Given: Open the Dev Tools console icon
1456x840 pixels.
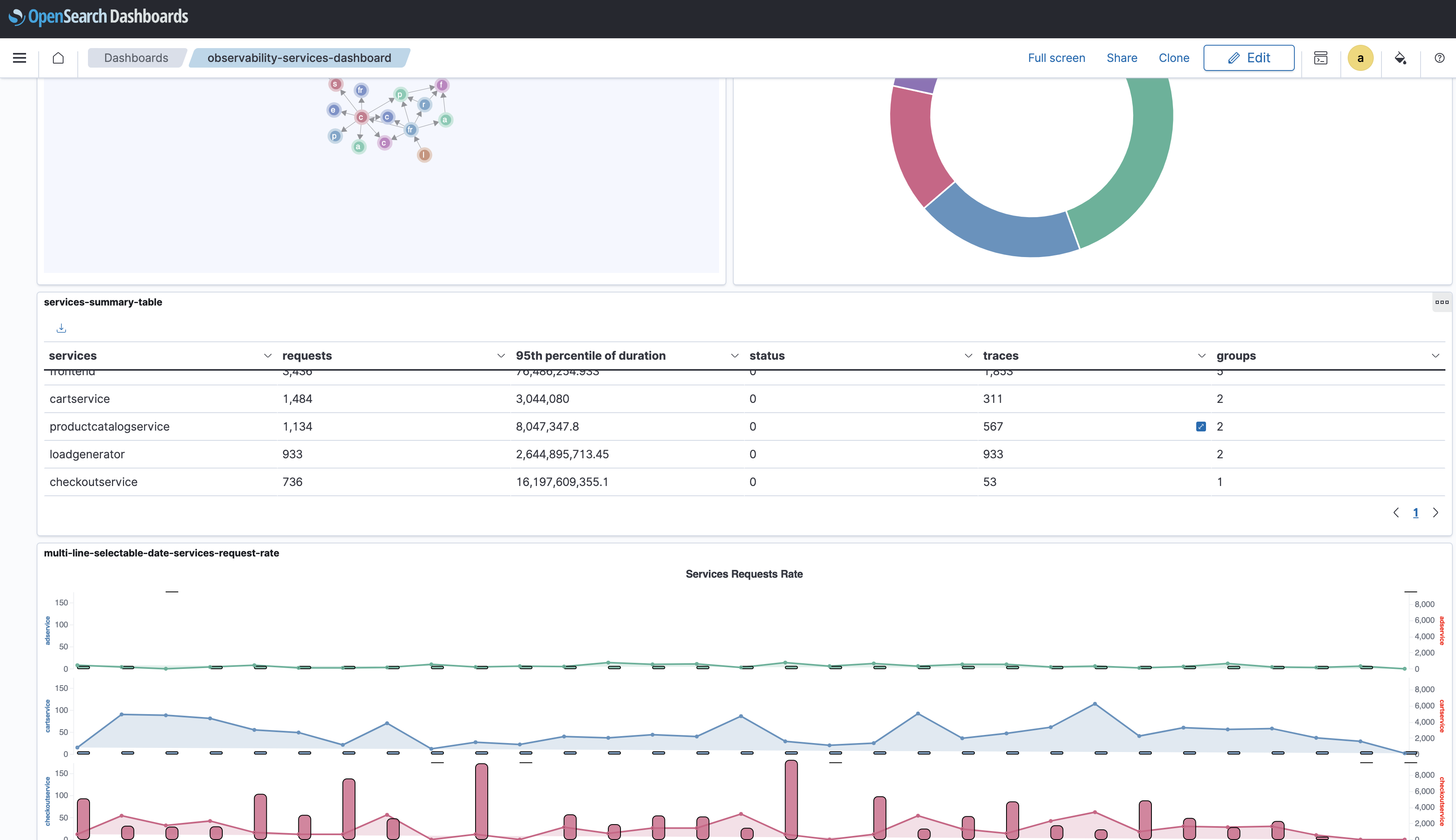Looking at the screenshot, I should (1320, 58).
